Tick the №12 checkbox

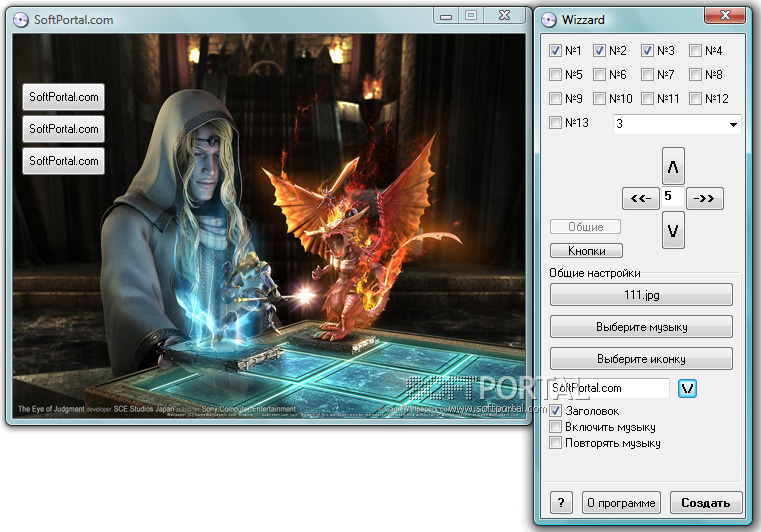(x=695, y=99)
